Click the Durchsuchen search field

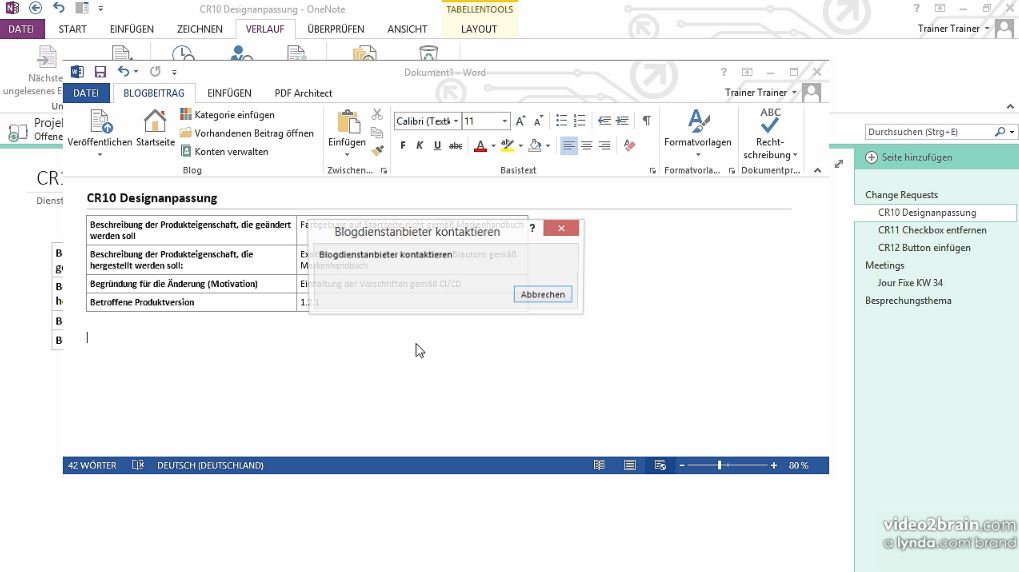tap(929, 132)
